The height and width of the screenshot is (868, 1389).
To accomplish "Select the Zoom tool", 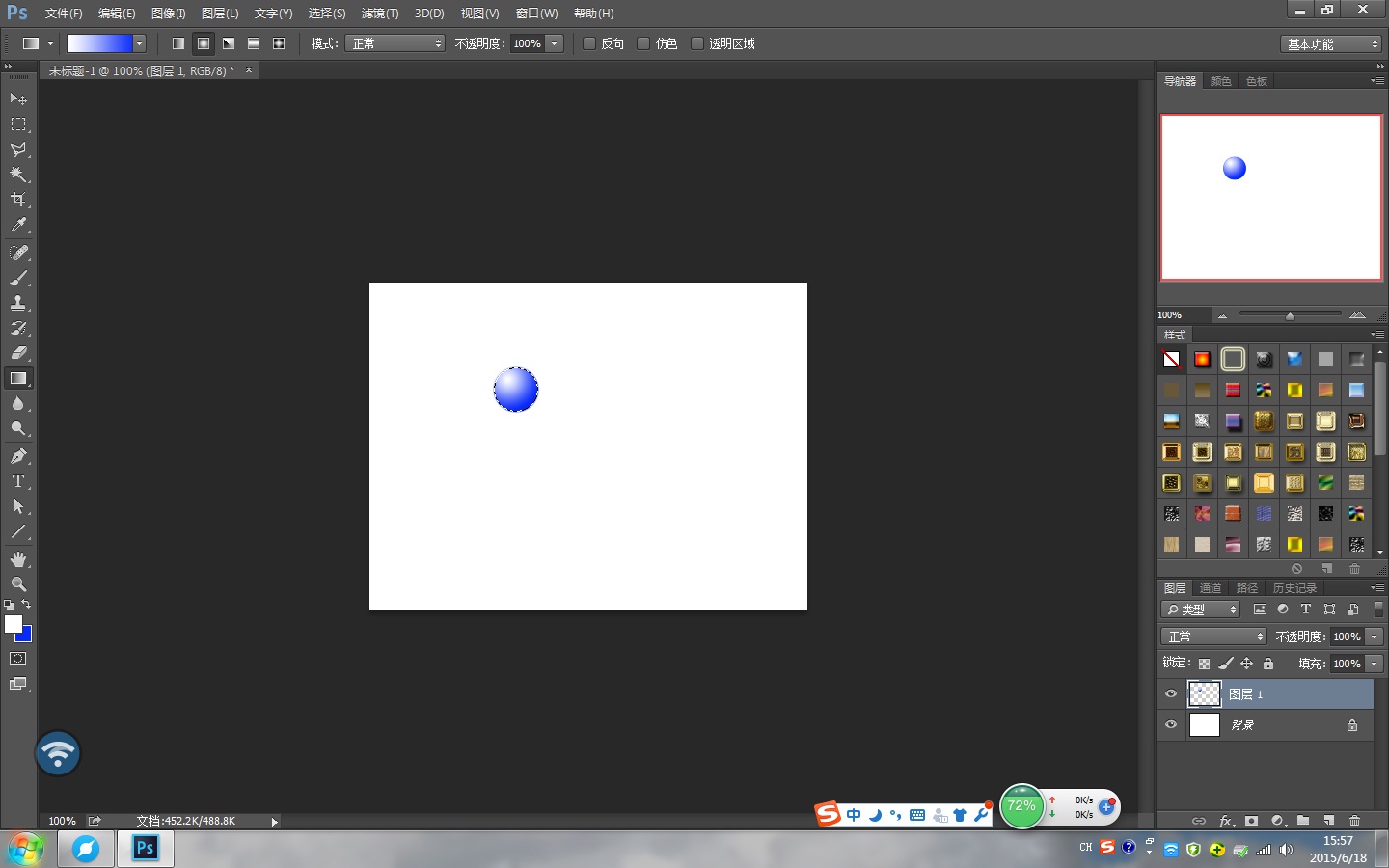I will coord(18,584).
